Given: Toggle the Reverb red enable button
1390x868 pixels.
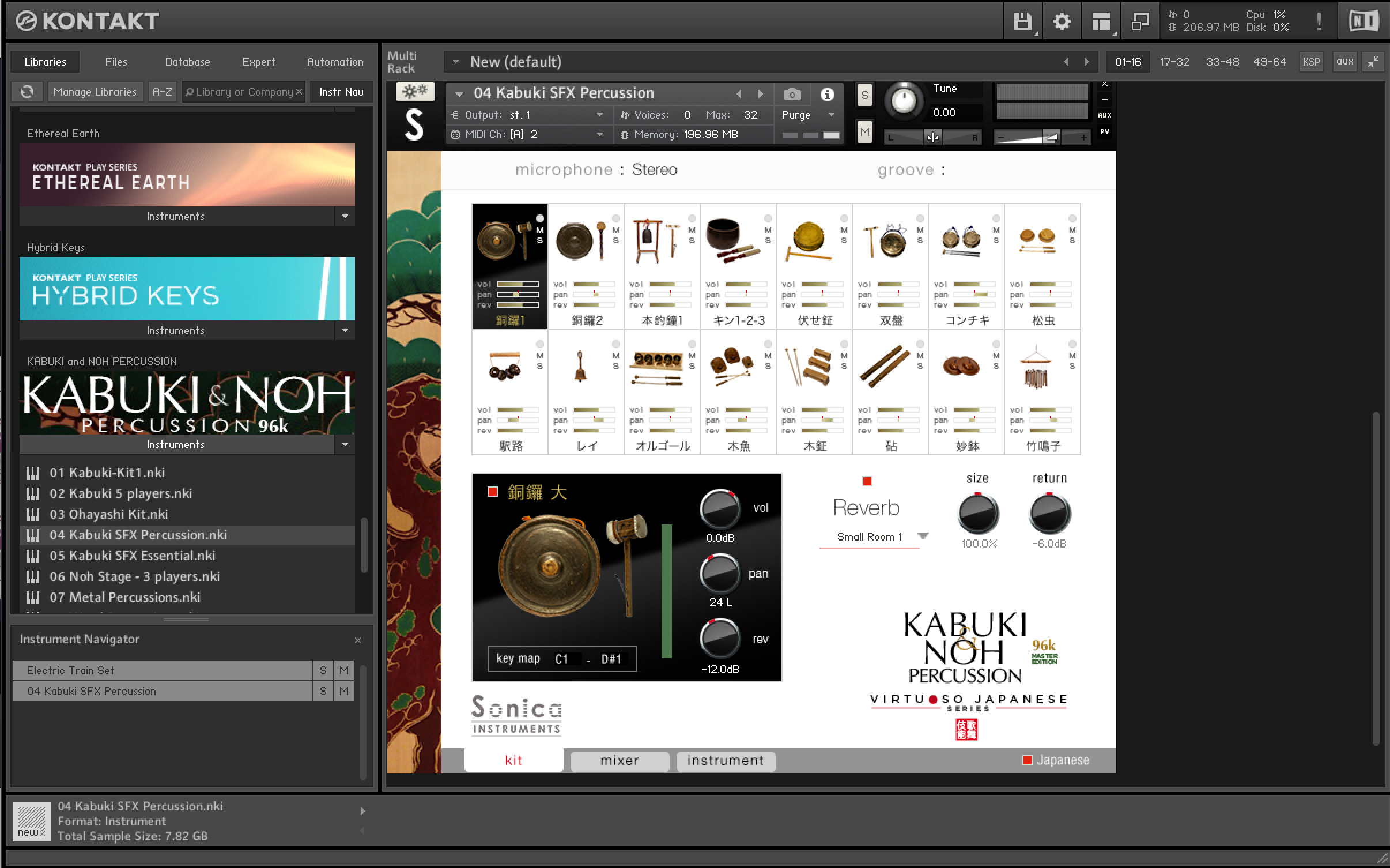Looking at the screenshot, I should 867,481.
